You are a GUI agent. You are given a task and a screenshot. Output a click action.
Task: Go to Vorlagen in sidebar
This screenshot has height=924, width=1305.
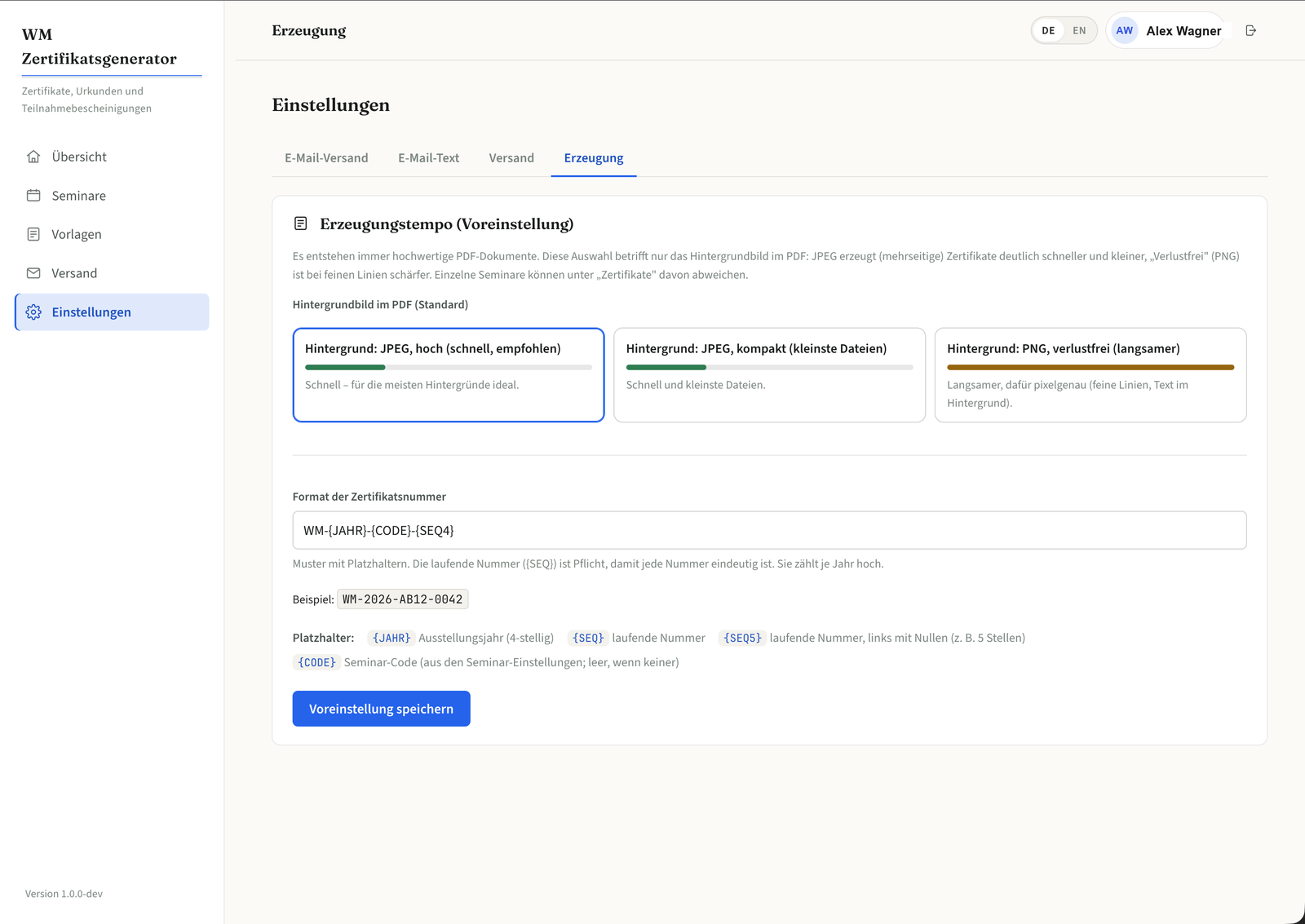112,234
